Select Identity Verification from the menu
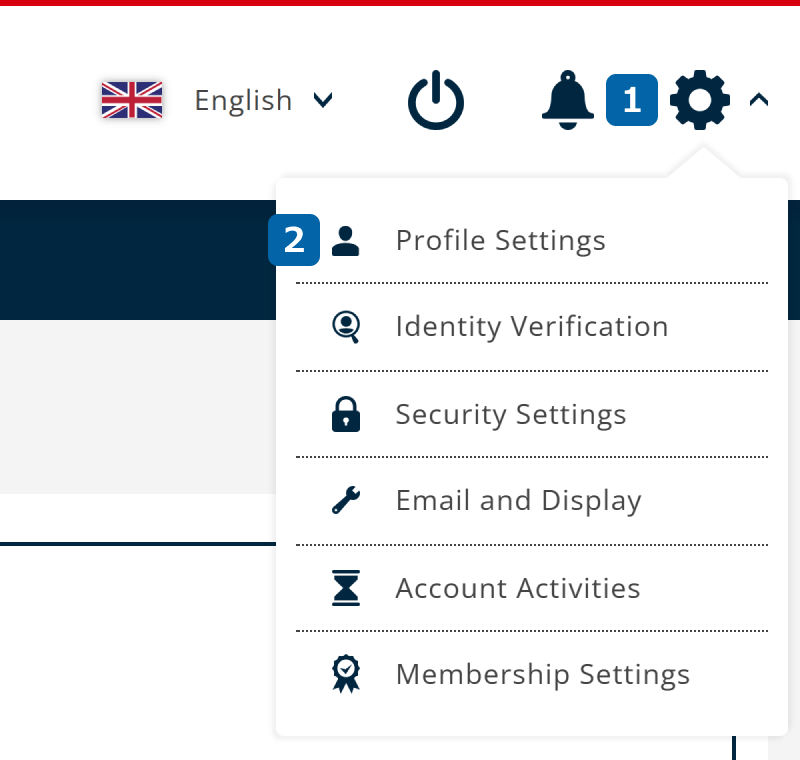This screenshot has width=800, height=760. [531, 327]
